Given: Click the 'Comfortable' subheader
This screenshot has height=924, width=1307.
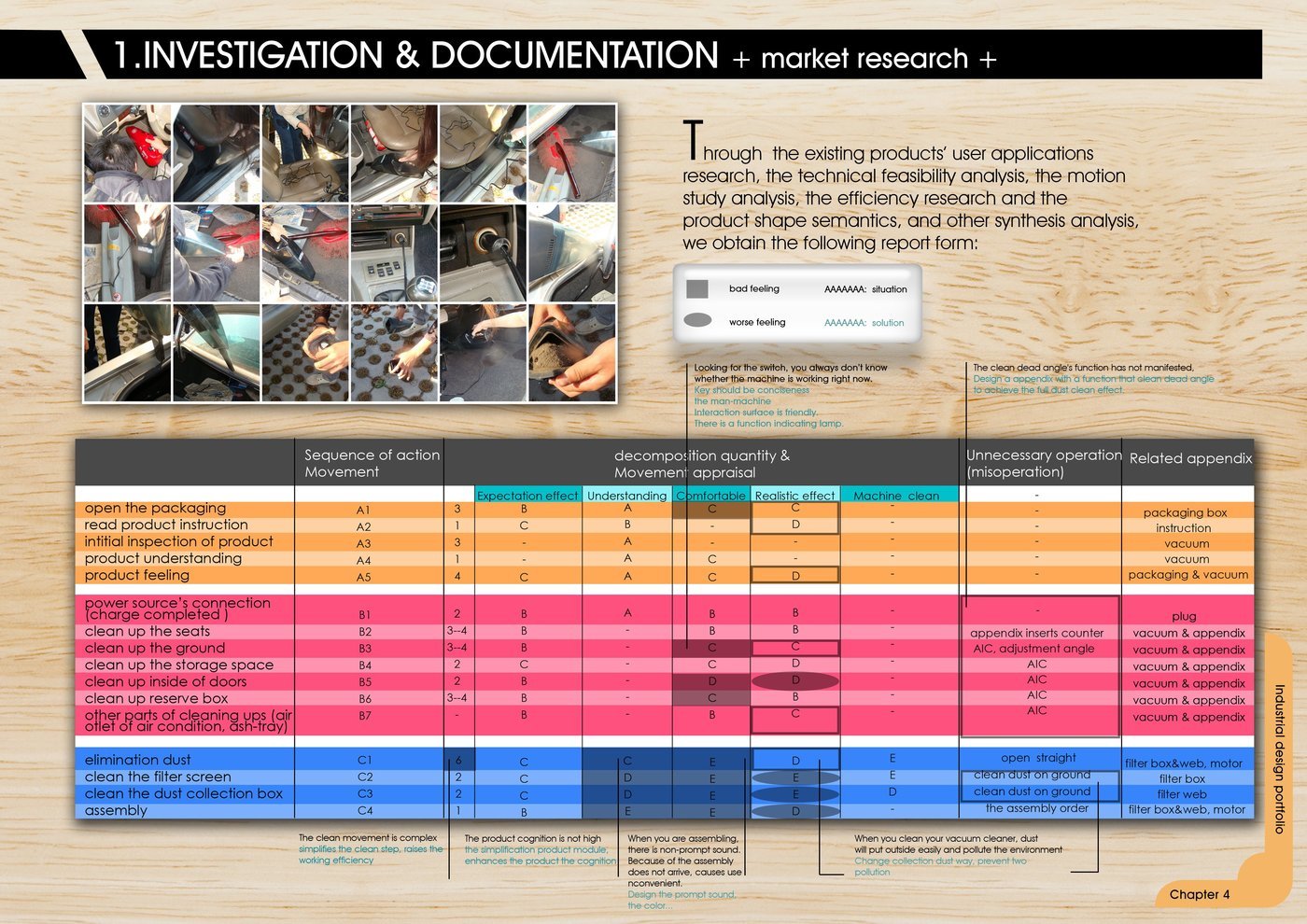Looking at the screenshot, I should [710, 496].
